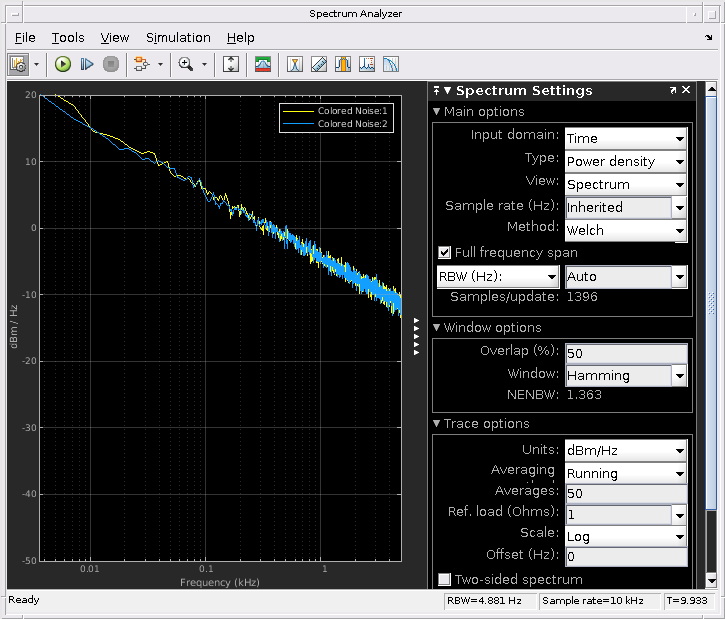Collapse the Main options section
Image resolution: width=725 pixels, height=619 pixels.
click(437, 112)
